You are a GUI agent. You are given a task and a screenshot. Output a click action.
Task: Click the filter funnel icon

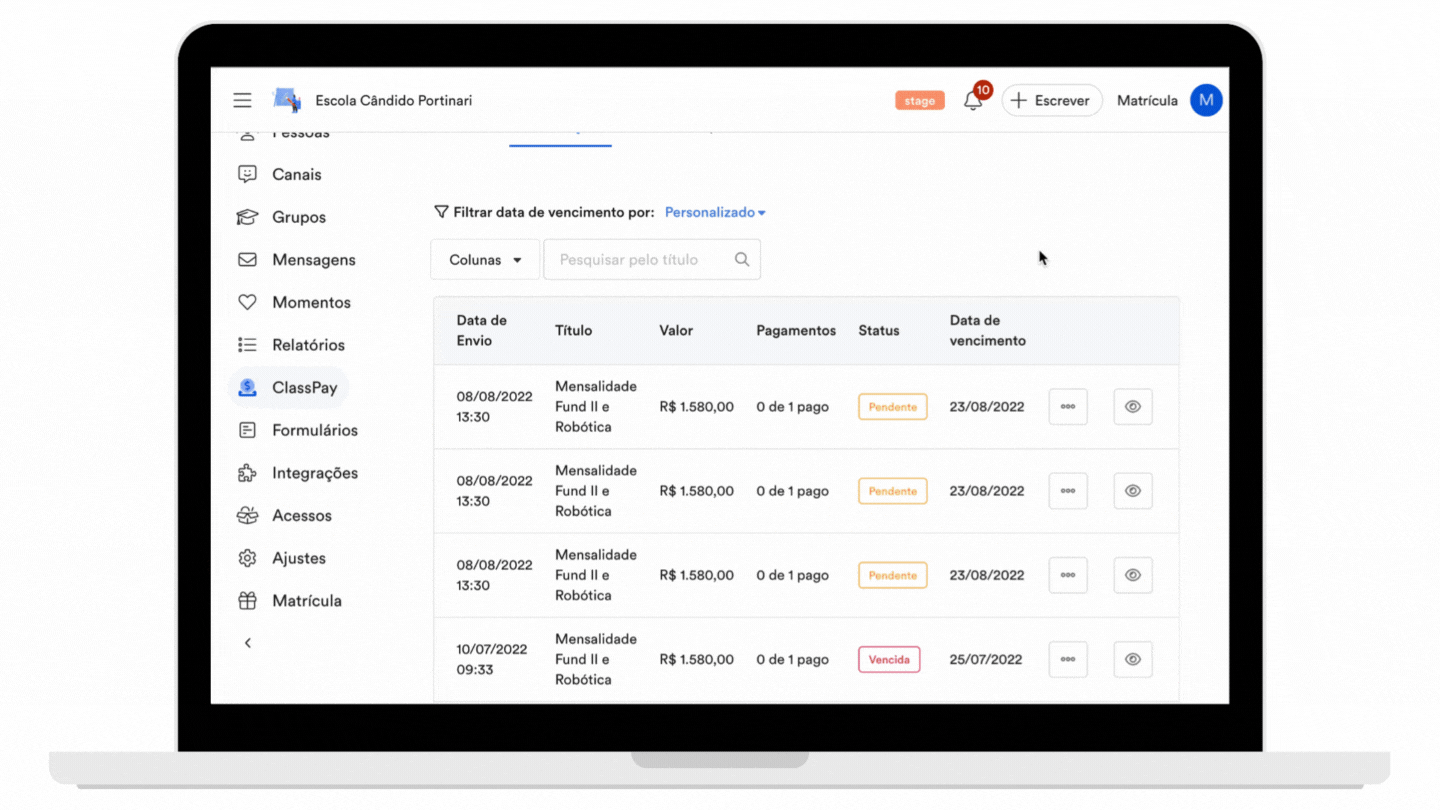tap(441, 212)
